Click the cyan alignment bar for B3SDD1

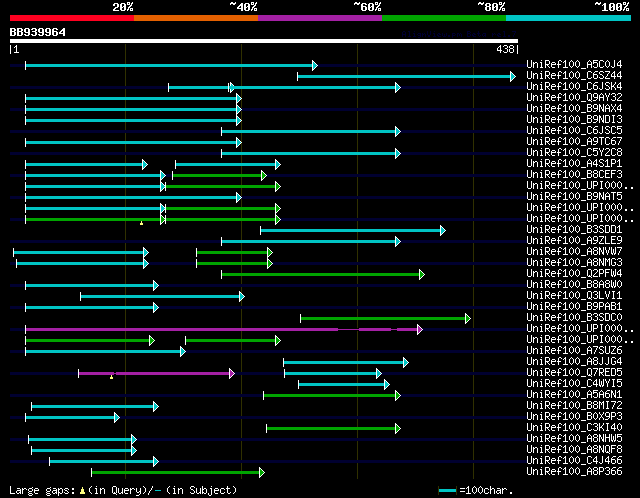(351, 231)
